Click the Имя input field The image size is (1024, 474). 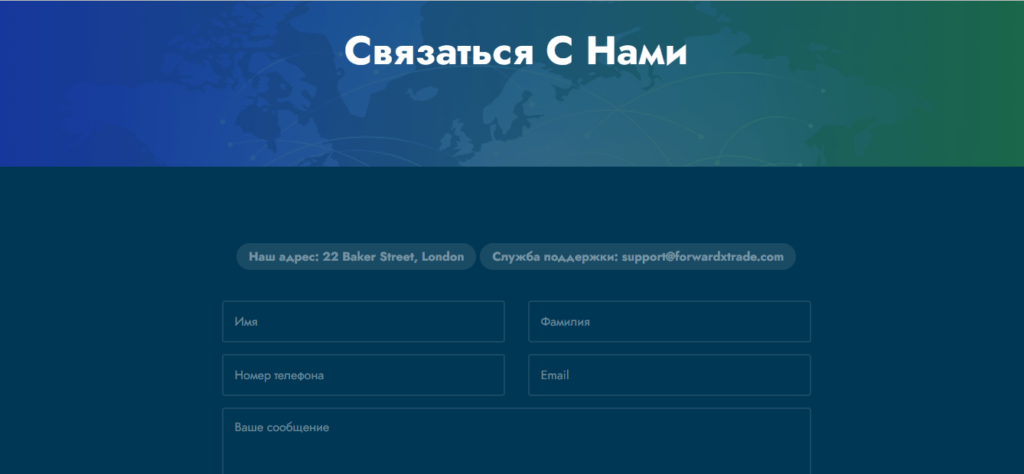(363, 321)
